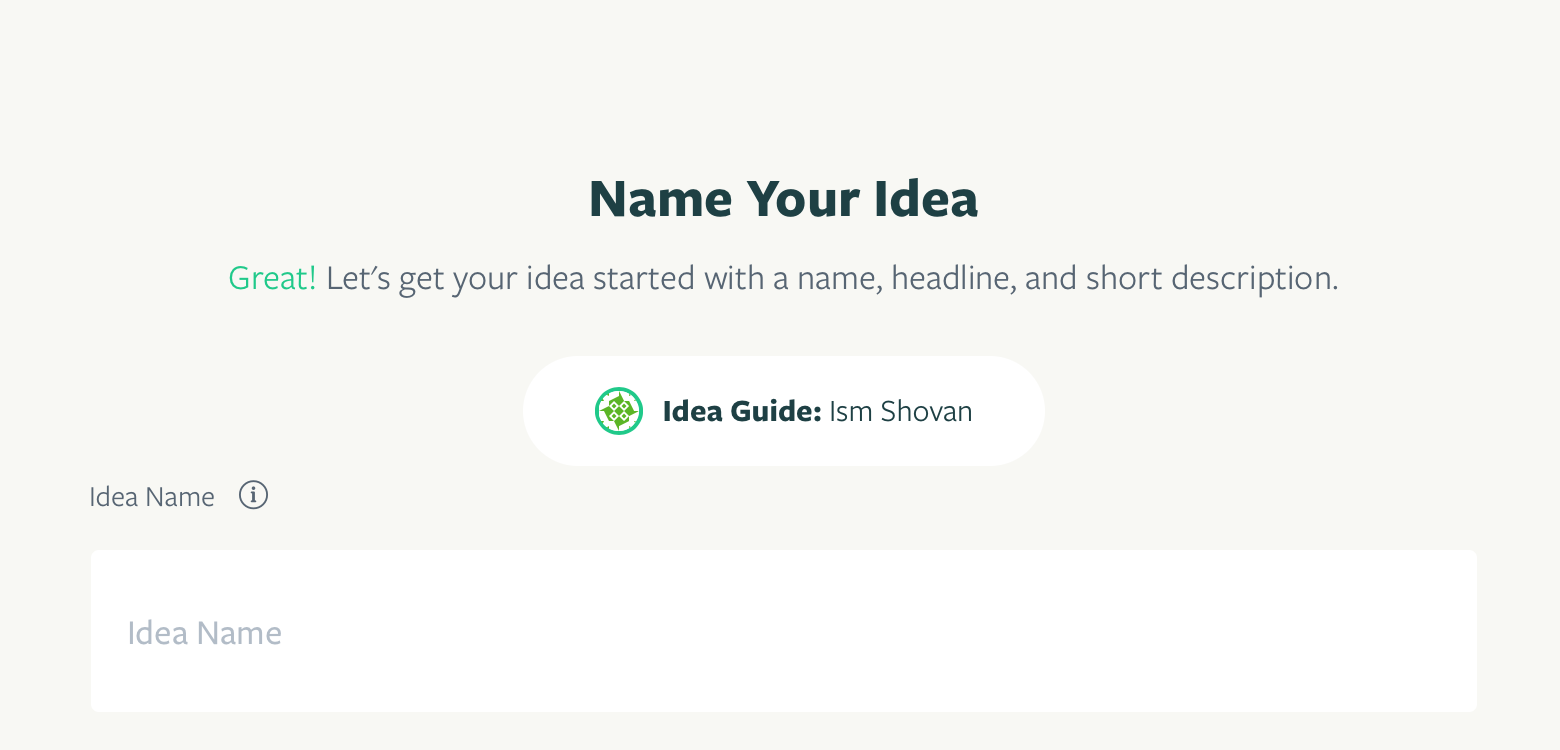Image resolution: width=1560 pixels, height=750 pixels.
Task: Click the Idea Name label above field
Action: (x=152, y=497)
